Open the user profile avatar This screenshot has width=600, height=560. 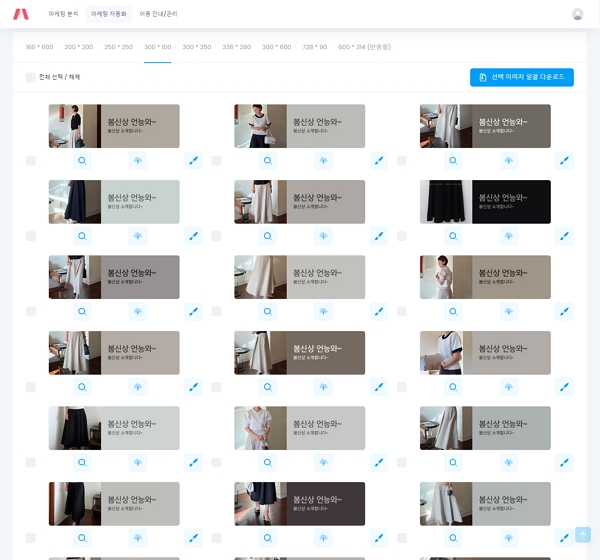click(577, 14)
